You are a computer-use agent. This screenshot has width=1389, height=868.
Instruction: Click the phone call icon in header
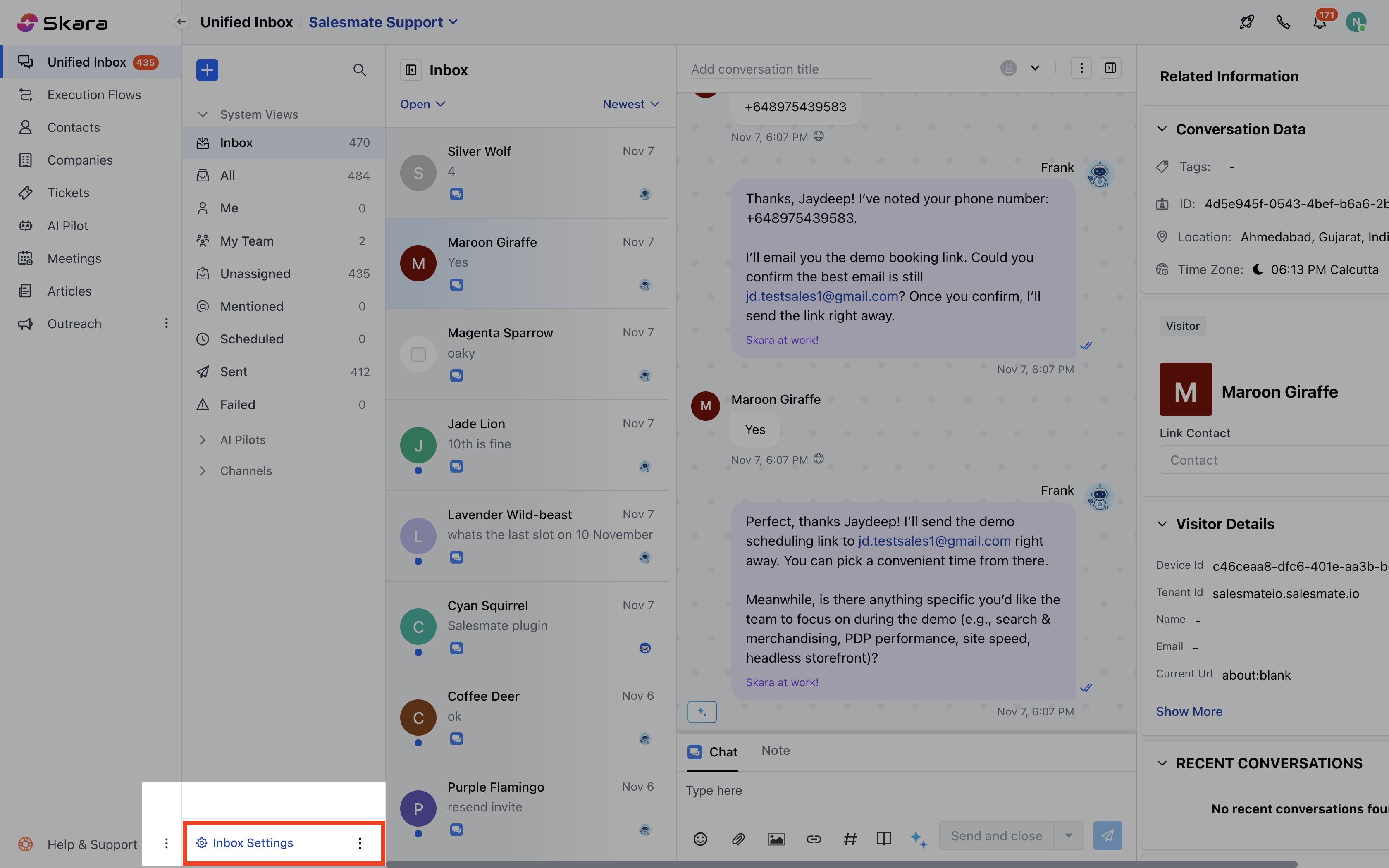1283,22
